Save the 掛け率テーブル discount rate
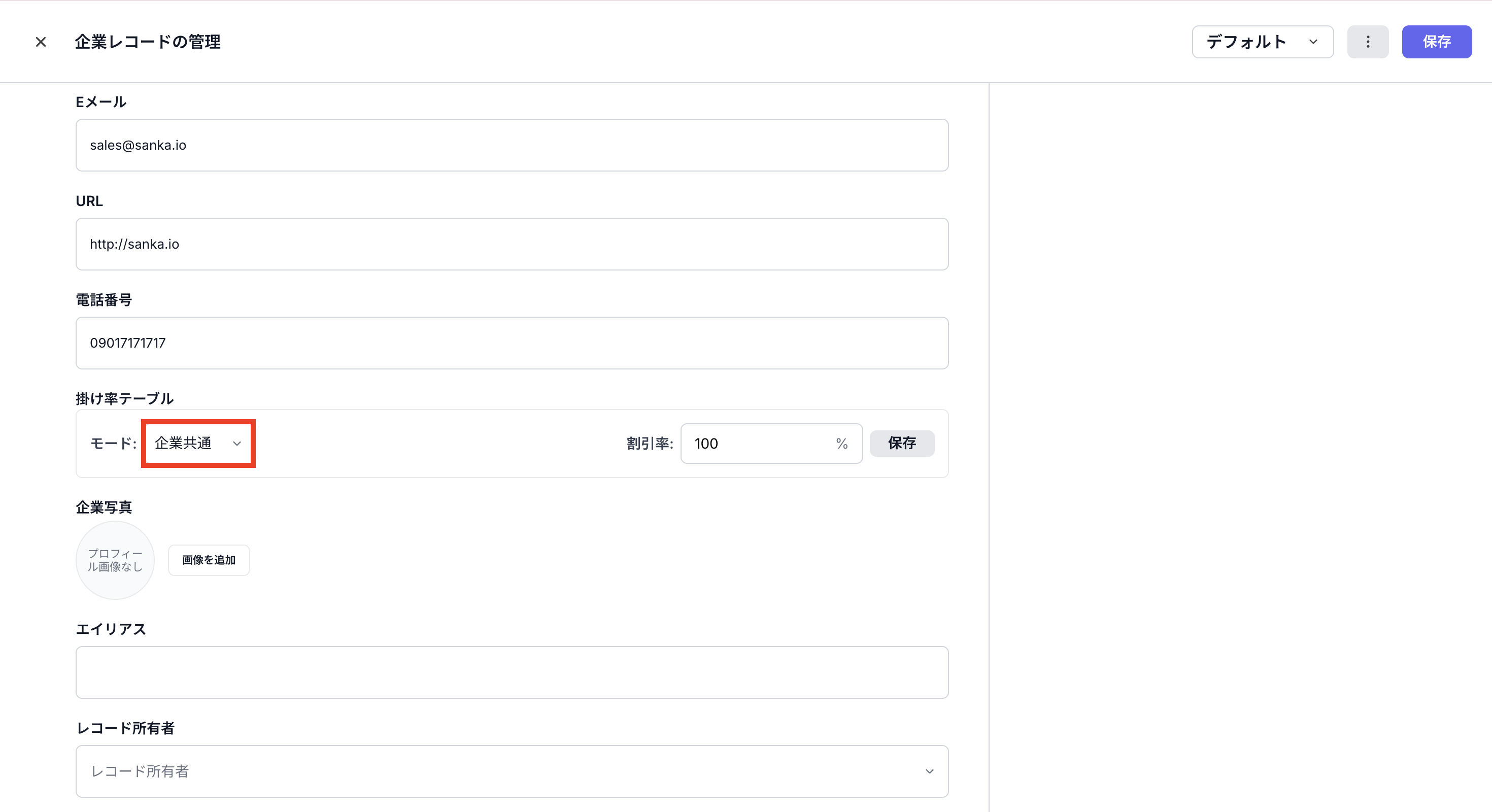Image resolution: width=1492 pixels, height=812 pixels. pos(901,443)
